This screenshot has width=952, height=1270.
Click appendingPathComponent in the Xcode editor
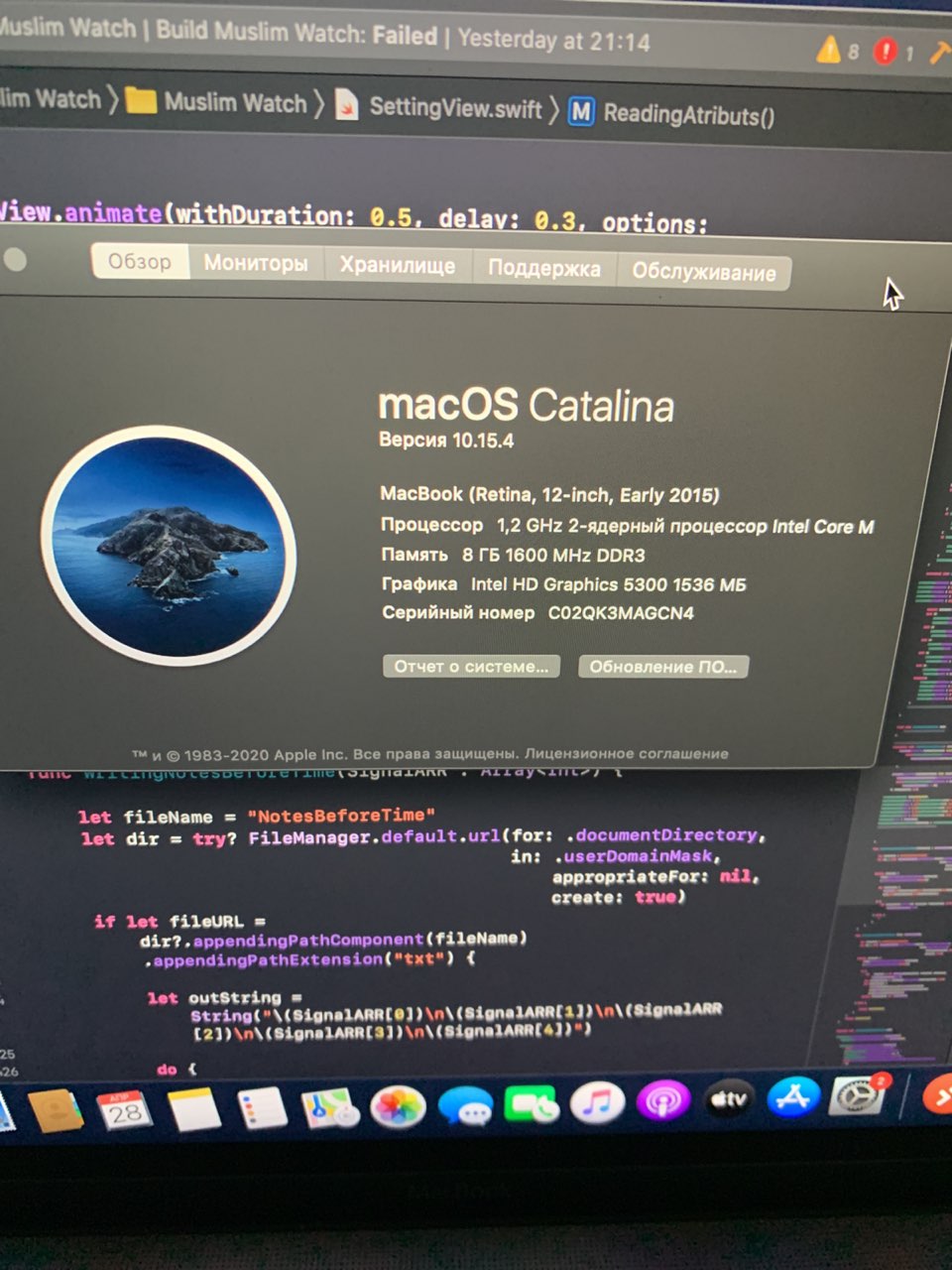click(x=307, y=940)
